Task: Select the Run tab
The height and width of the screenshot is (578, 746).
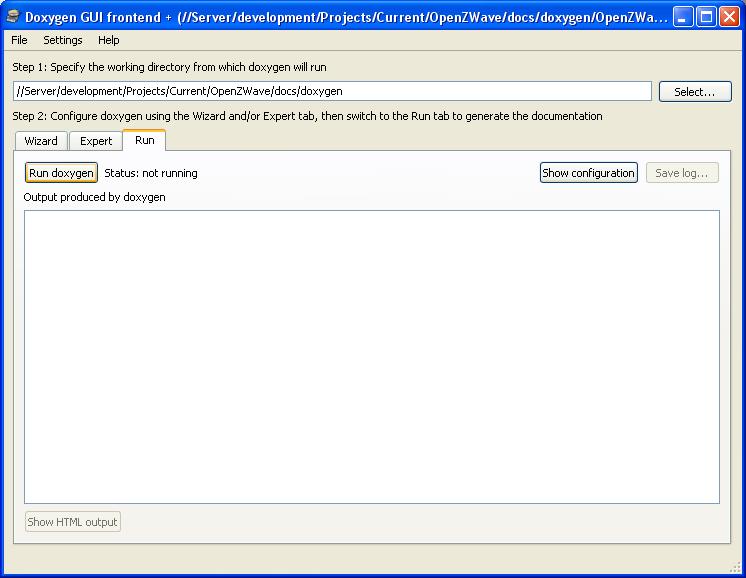Action: [145, 140]
